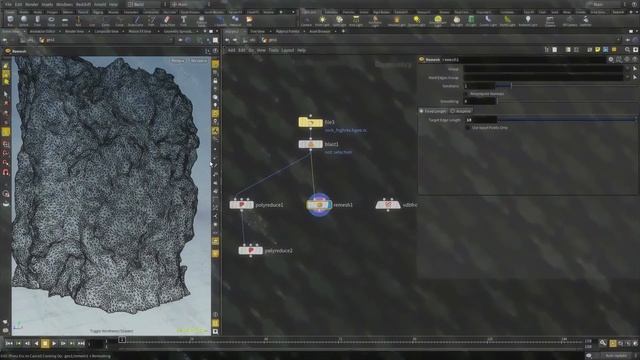This screenshot has width=640, height=360.
Task: Click the network editor search icon
Action: pyautogui.click(x=627, y=50)
